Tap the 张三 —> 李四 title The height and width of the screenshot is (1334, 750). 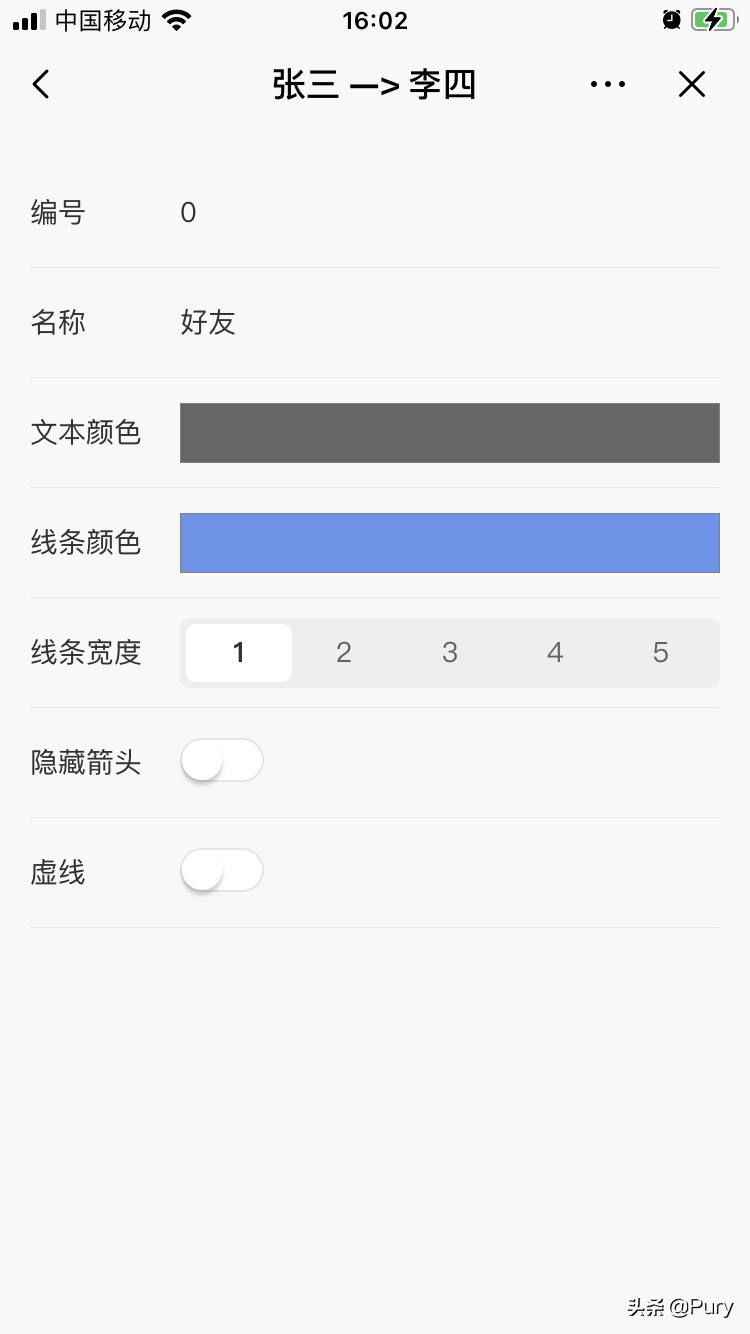[x=374, y=85]
